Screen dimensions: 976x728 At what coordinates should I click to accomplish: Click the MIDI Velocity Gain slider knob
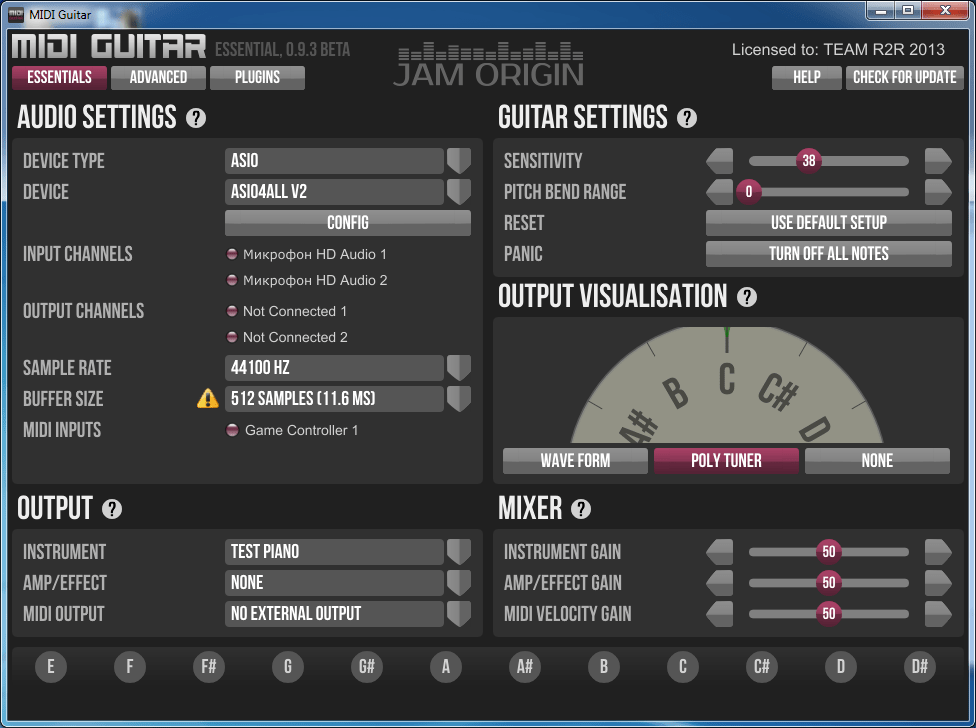(x=828, y=614)
